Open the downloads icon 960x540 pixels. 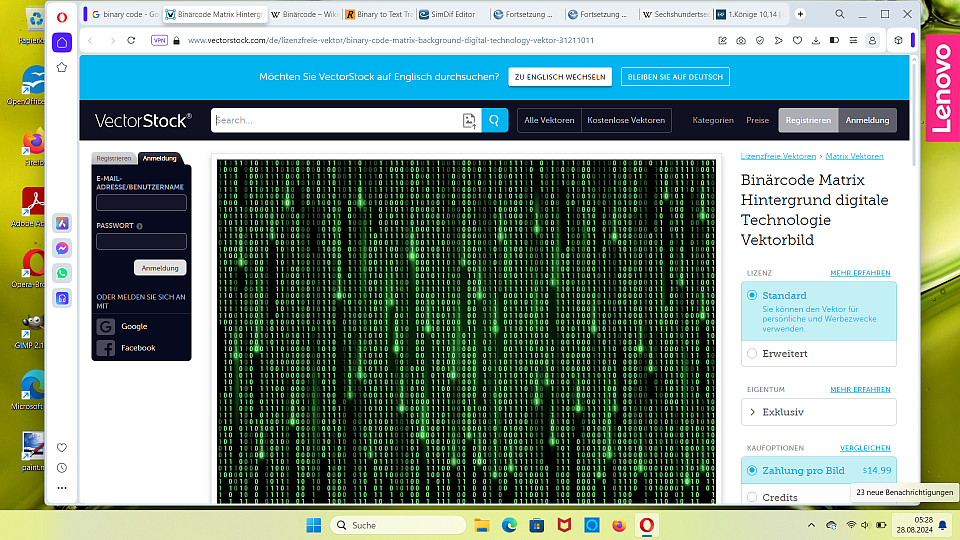tap(816, 40)
